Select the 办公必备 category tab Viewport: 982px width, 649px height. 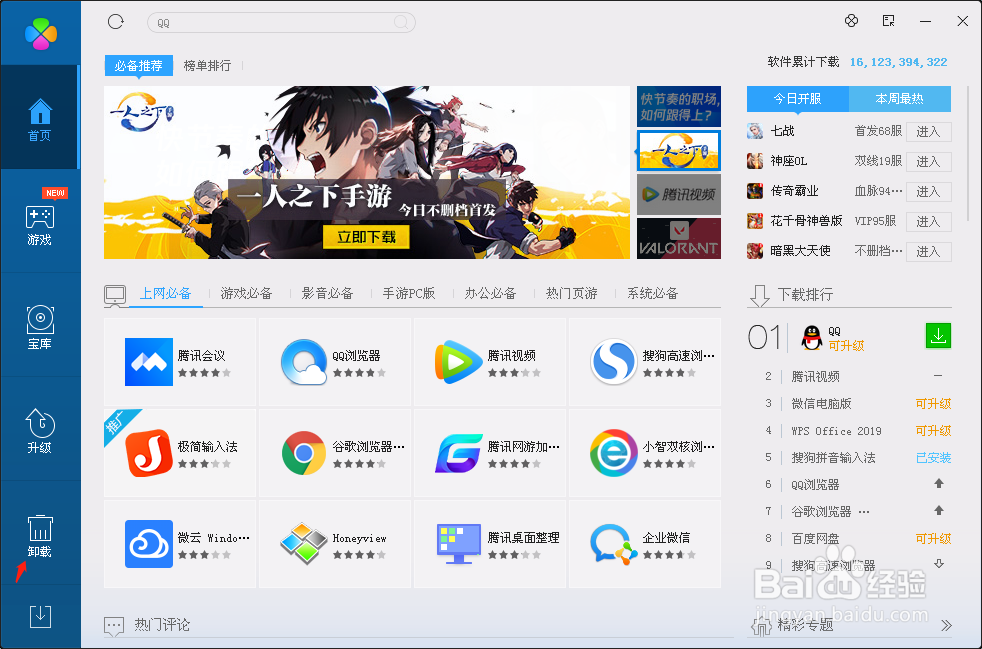(490, 293)
